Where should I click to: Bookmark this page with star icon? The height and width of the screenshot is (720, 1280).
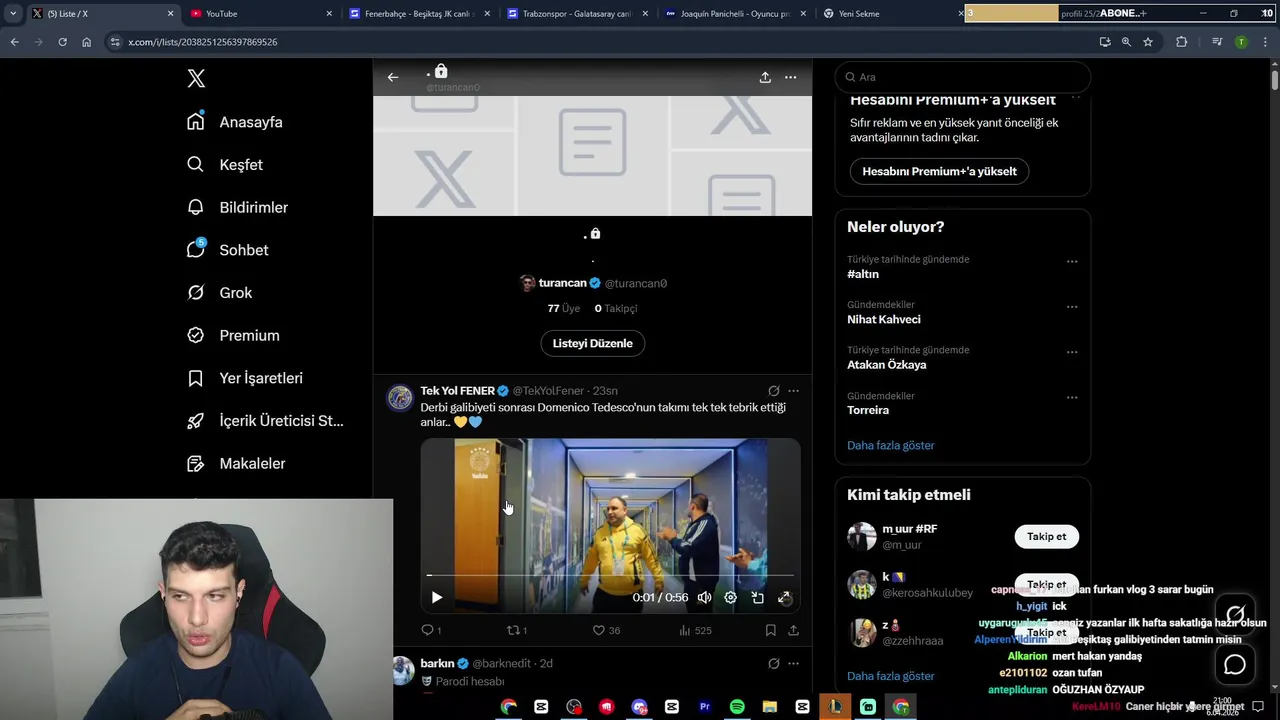[1148, 42]
